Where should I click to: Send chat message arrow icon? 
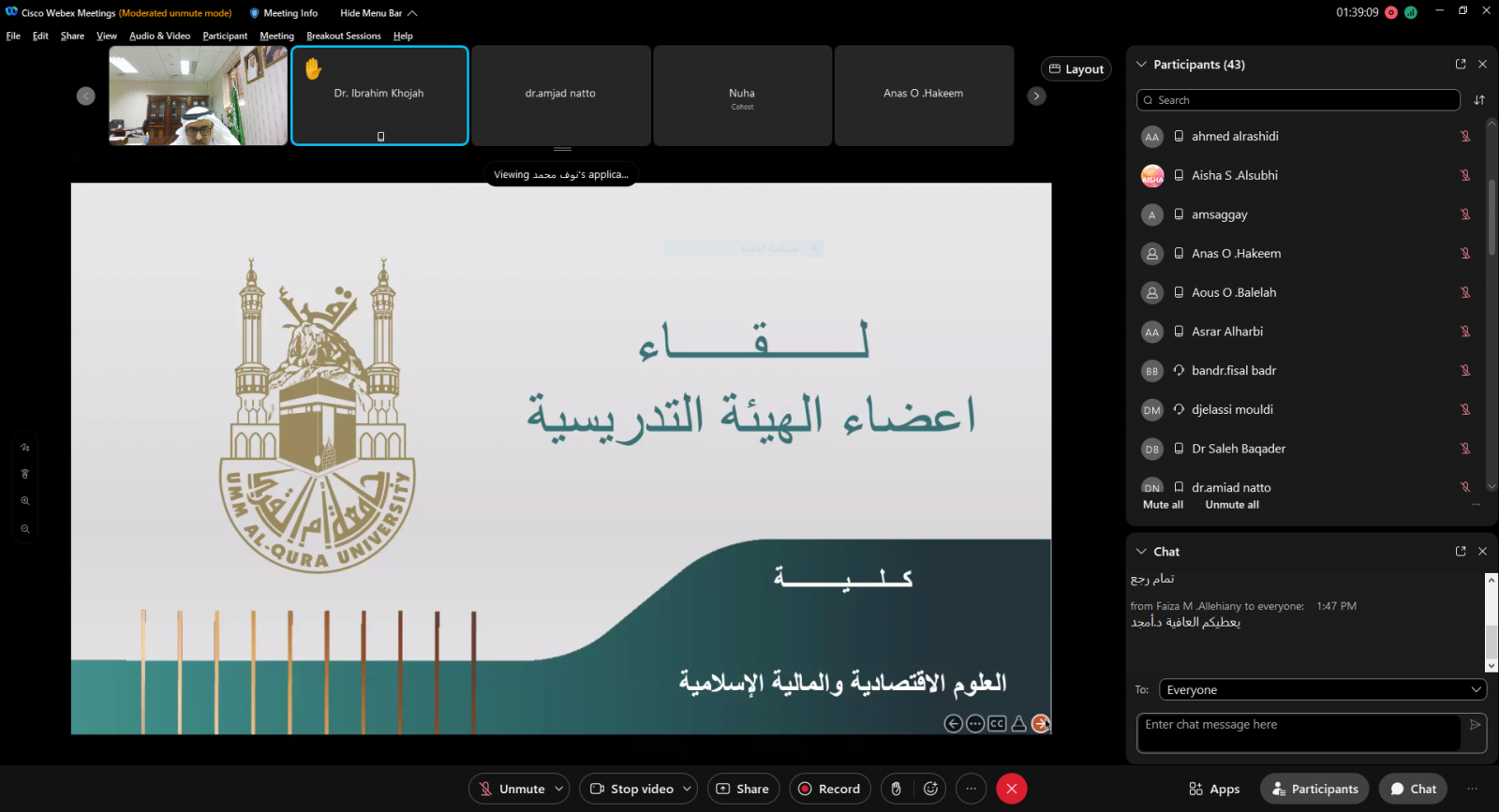click(x=1475, y=725)
